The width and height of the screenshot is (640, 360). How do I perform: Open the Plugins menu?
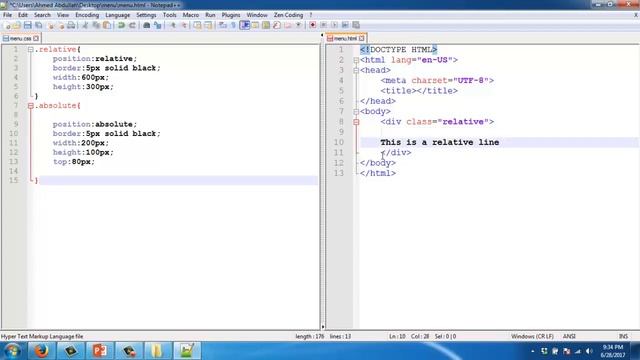tap(231, 15)
